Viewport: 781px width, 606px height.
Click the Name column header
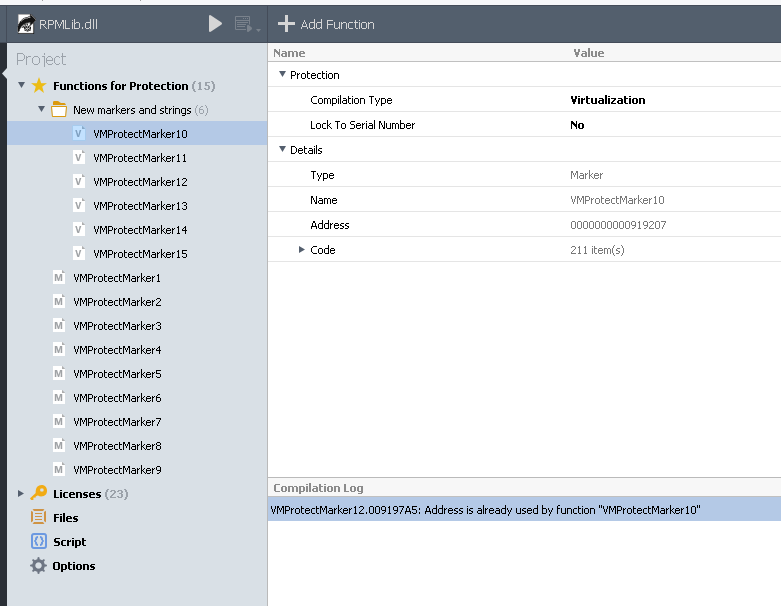(289, 53)
